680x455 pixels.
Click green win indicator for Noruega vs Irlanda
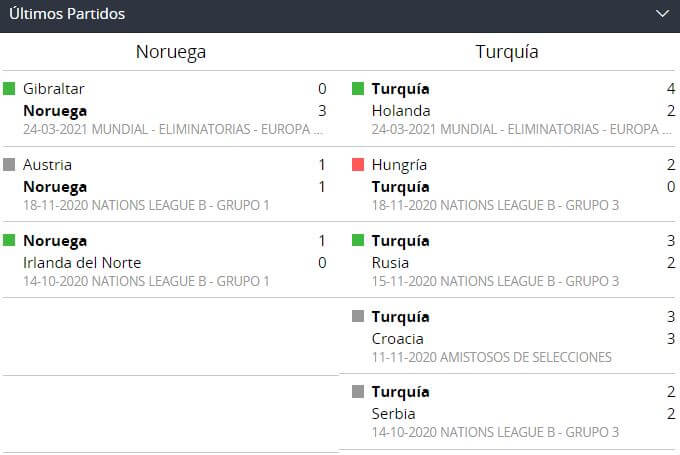click(10, 241)
